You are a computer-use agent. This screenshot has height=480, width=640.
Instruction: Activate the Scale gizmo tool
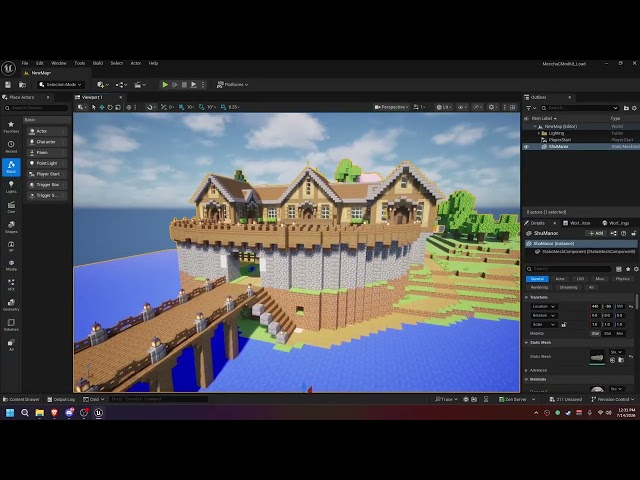tap(118, 107)
